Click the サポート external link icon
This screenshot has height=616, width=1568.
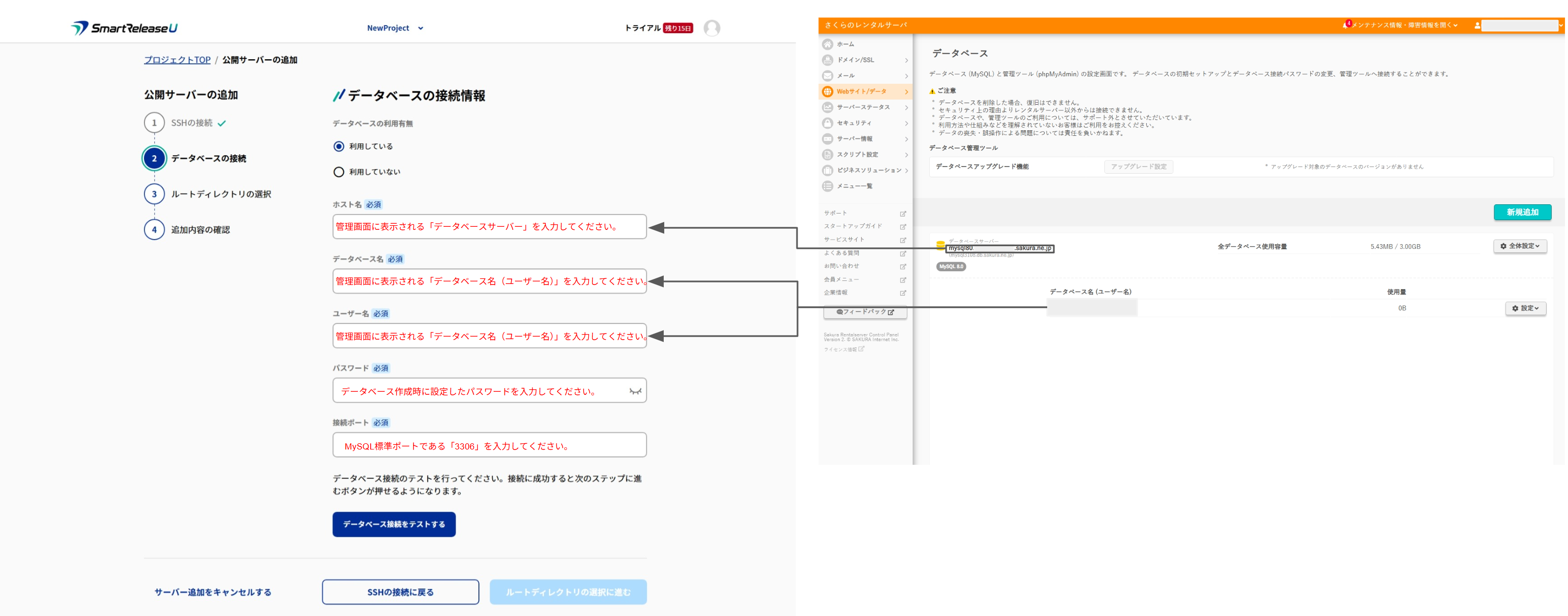point(903,214)
